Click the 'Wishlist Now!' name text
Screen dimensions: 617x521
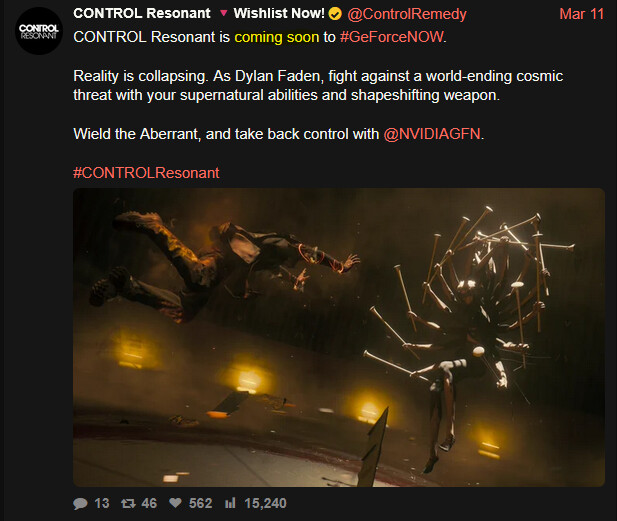(x=279, y=13)
